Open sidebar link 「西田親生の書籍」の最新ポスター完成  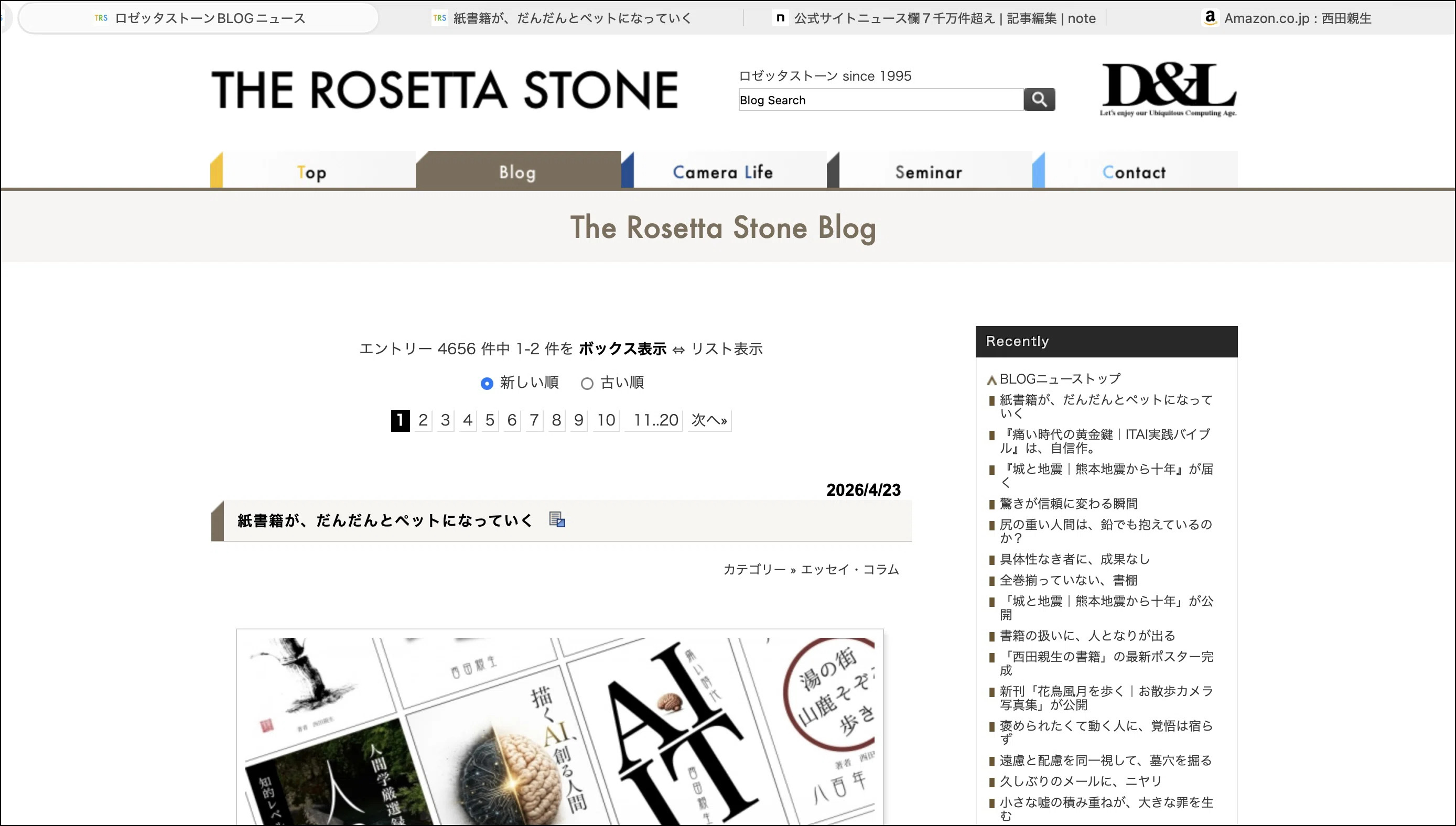[1106, 663]
